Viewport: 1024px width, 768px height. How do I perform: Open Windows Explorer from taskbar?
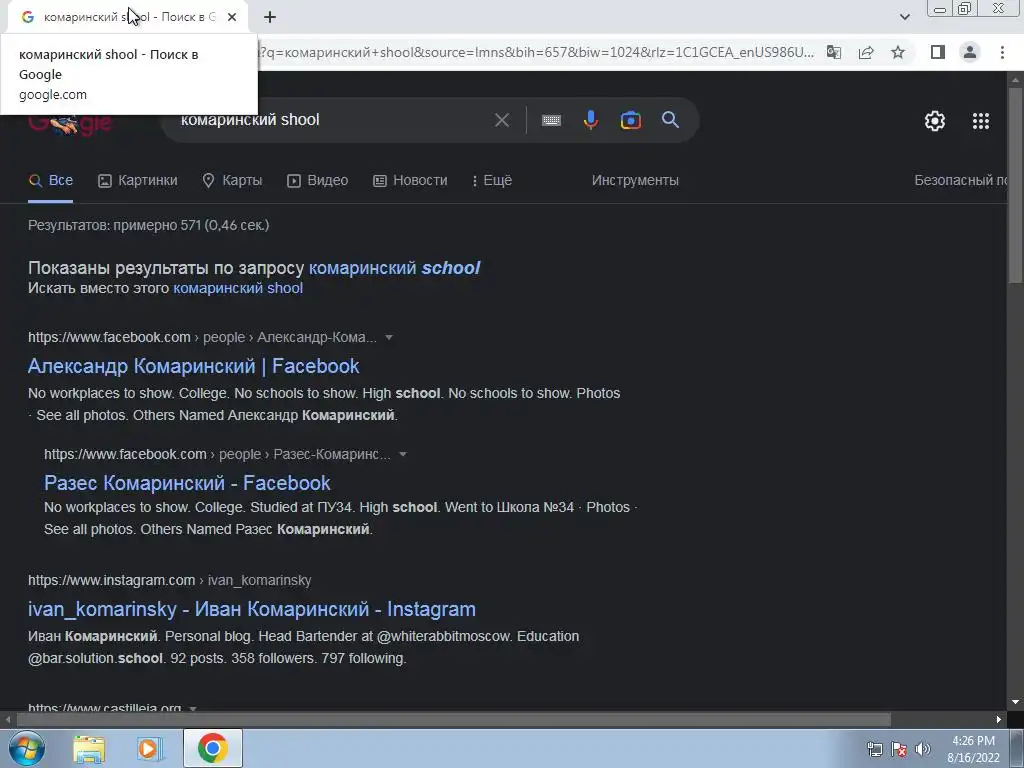[89, 748]
